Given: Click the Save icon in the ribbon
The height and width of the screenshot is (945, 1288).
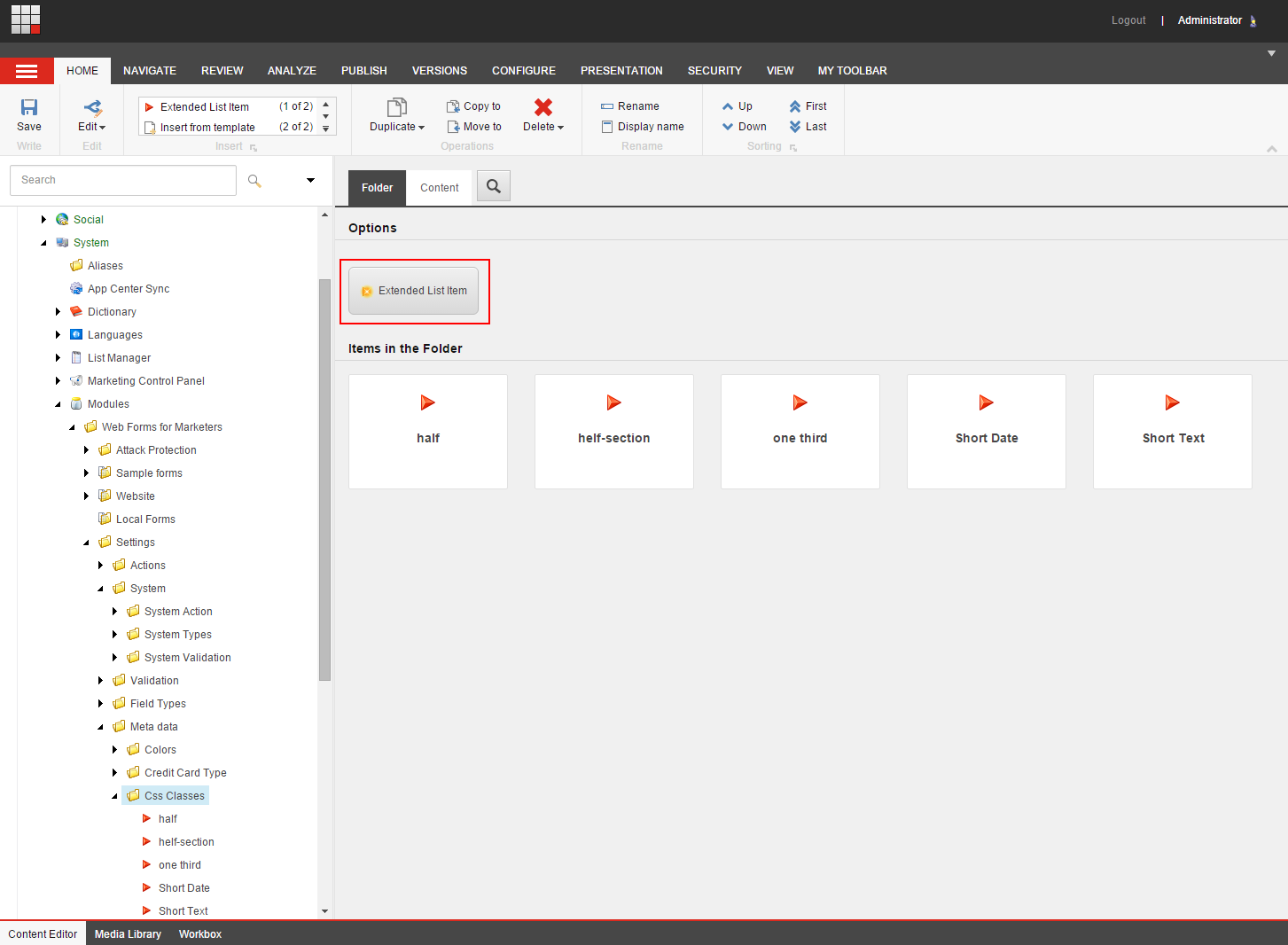Looking at the screenshot, I should [29, 107].
